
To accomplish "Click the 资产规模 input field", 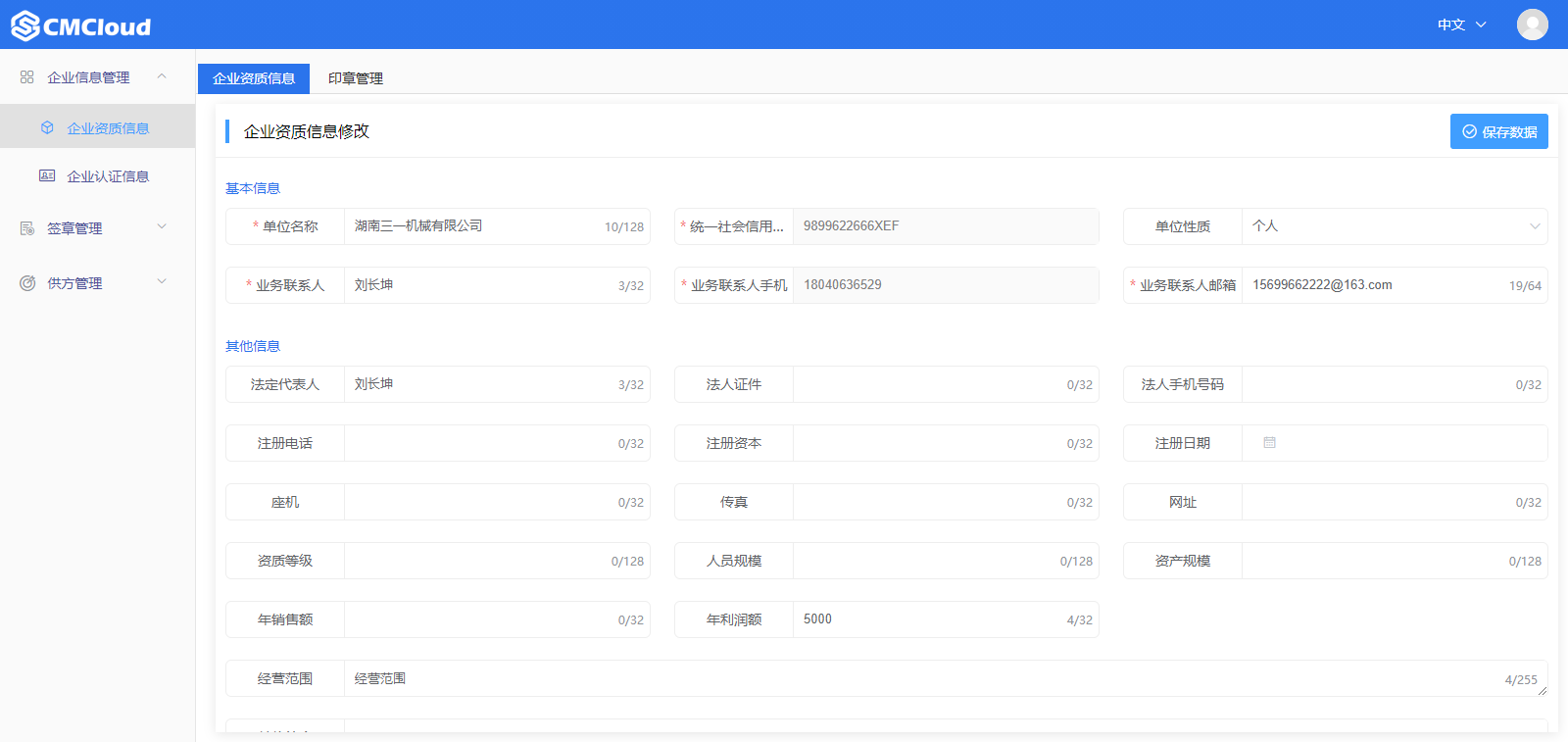I will click(1395, 561).
